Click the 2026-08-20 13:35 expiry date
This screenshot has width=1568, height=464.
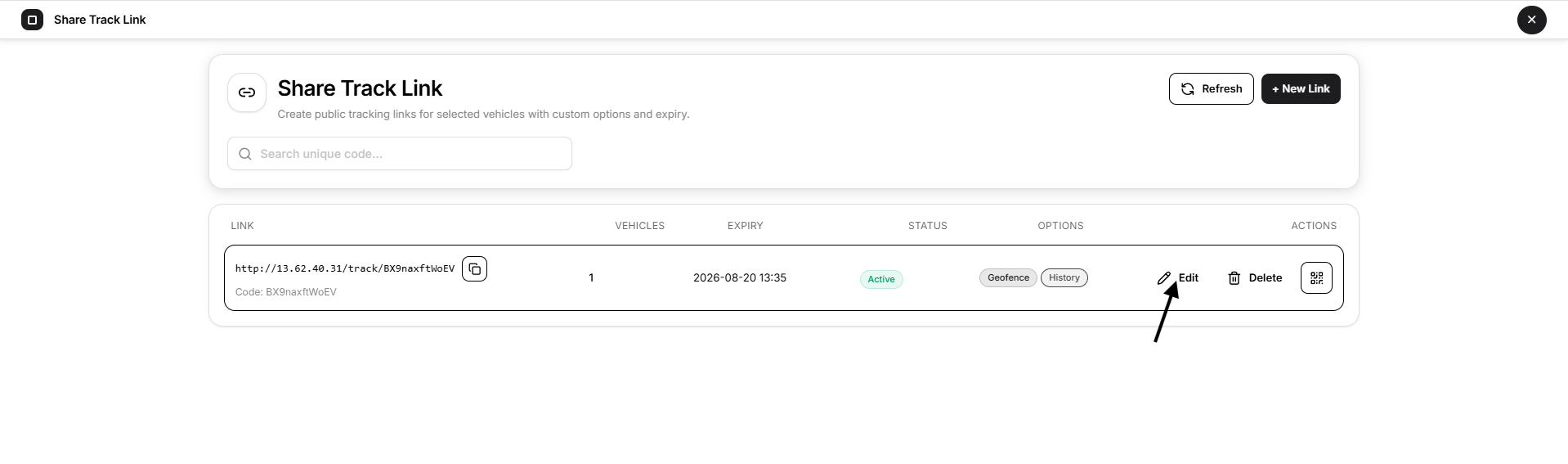click(x=740, y=278)
